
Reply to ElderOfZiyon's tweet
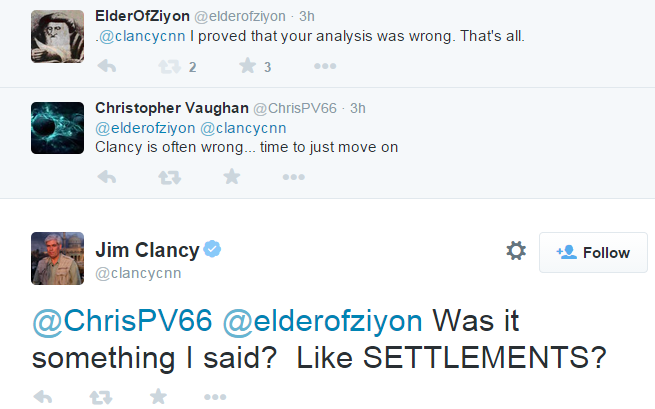(109, 67)
